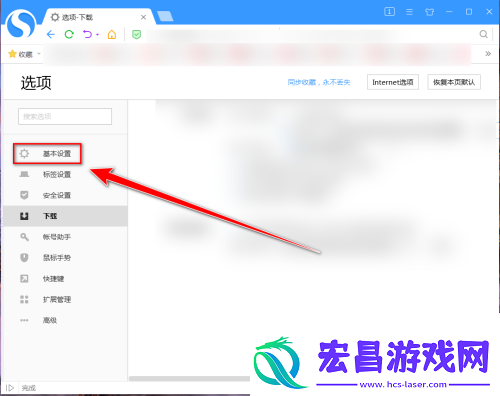500x396 pixels.
Task: Open the skin shirt icon in title bar
Action: (x=430, y=12)
